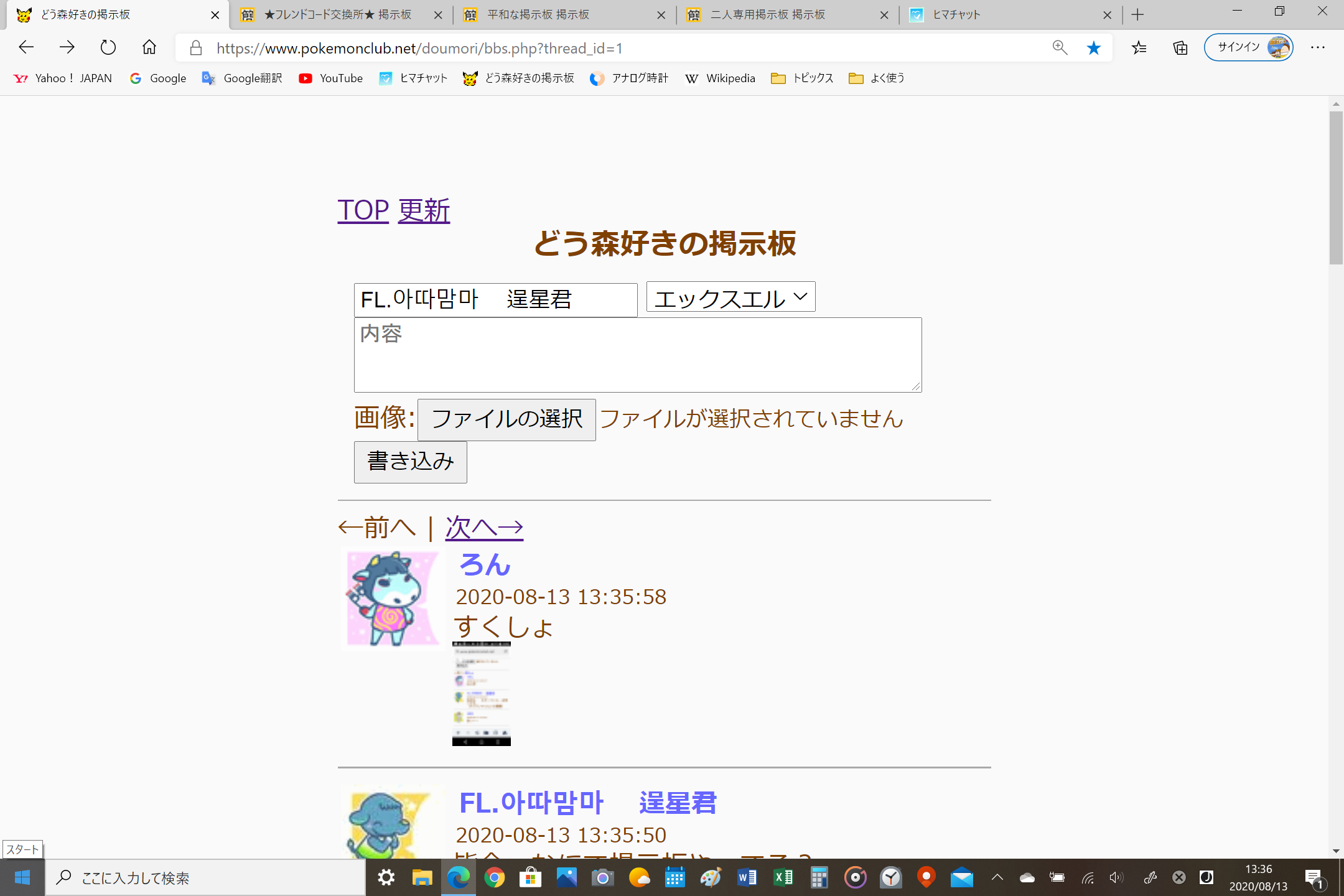Open the favorites list icon

[x=1139, y=48]
